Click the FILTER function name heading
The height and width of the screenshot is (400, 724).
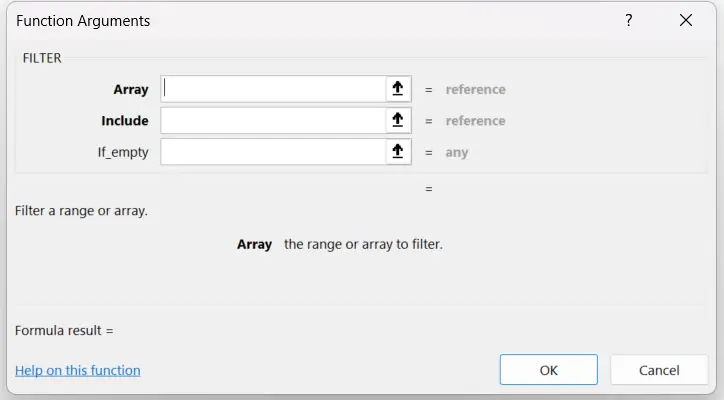click(x=42, y=58)
